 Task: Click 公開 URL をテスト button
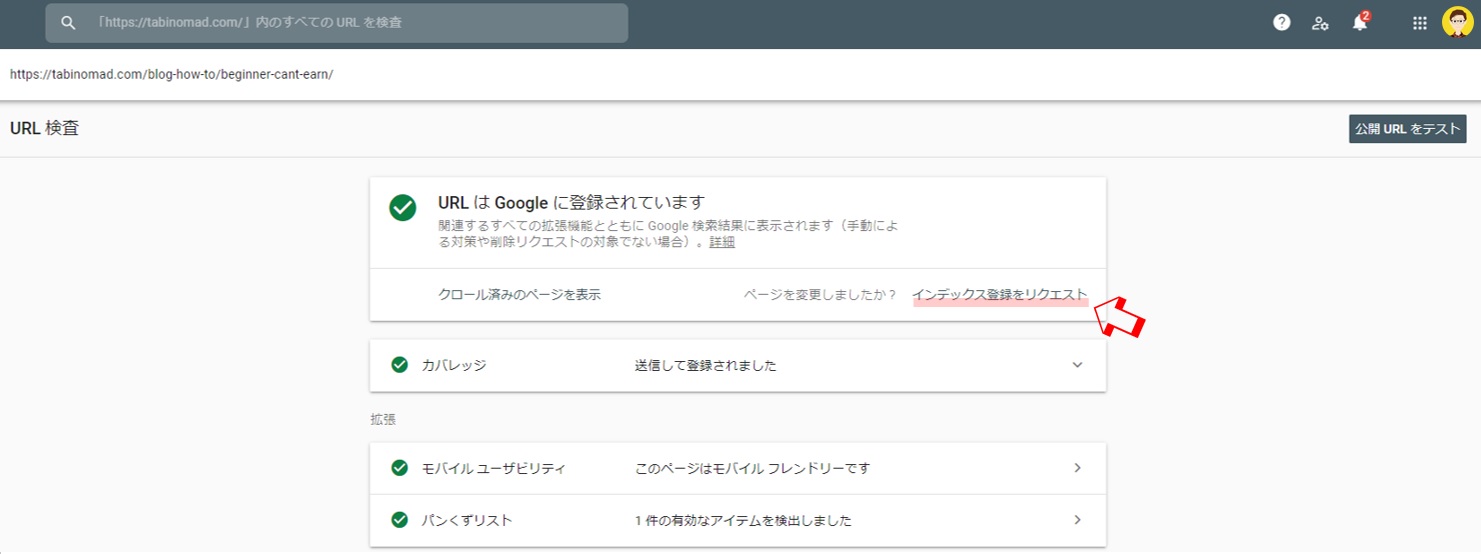click(1407, 129)
